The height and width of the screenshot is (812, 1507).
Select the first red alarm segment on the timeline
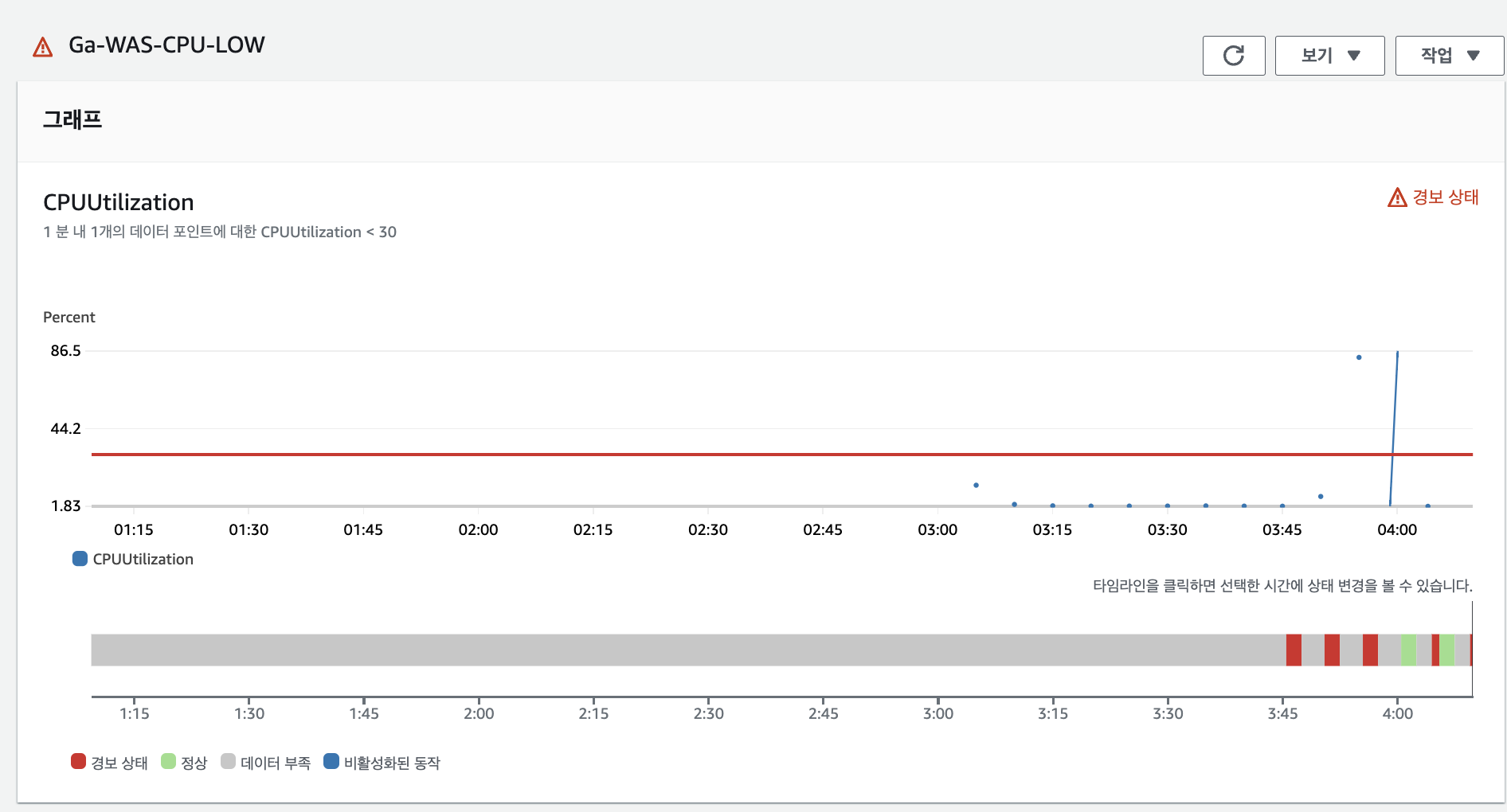click(x=1294, y=650)
